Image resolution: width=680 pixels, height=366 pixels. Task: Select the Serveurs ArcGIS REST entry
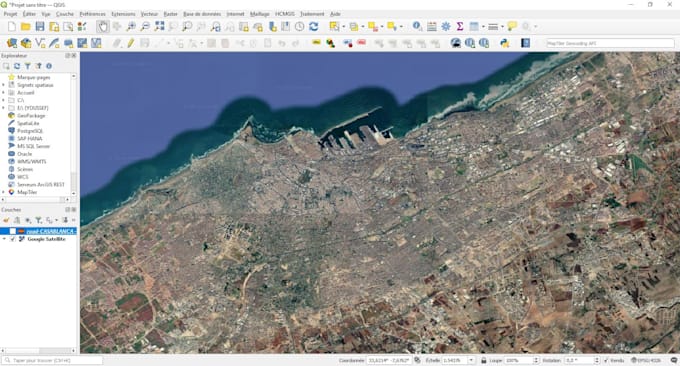pos(40,184)
